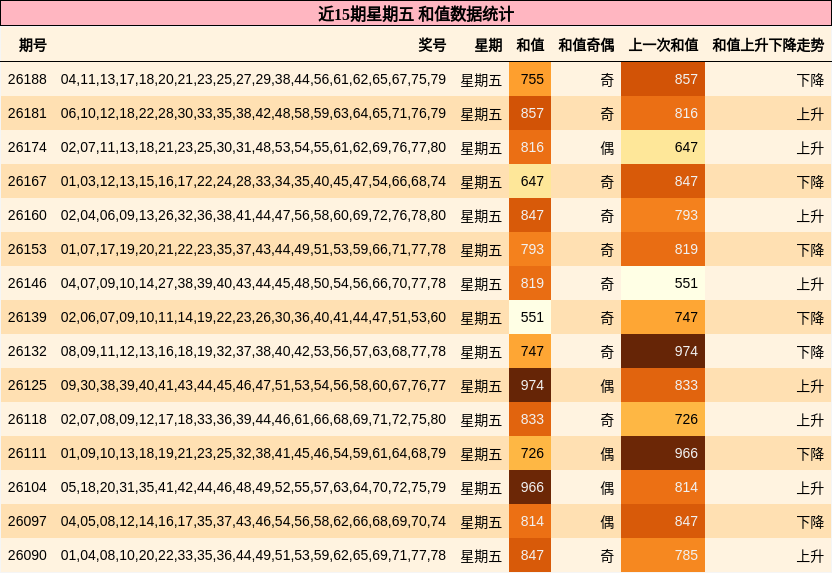The height and width of the screenshot is (573, 832).
Task: Click 星期五 in row 26146
Action: [481, 284]
